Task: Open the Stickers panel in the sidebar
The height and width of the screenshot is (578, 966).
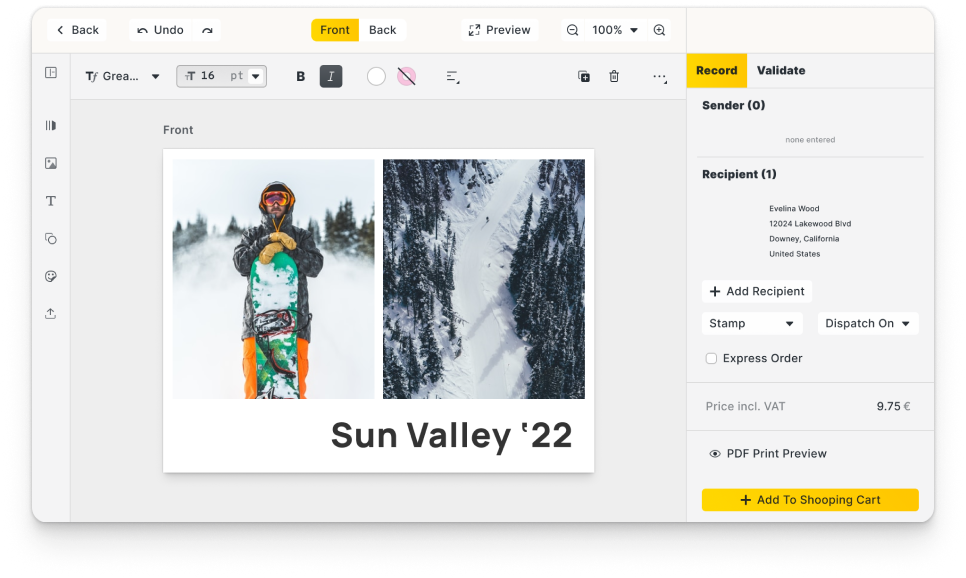Action: (x=50, y=276)
